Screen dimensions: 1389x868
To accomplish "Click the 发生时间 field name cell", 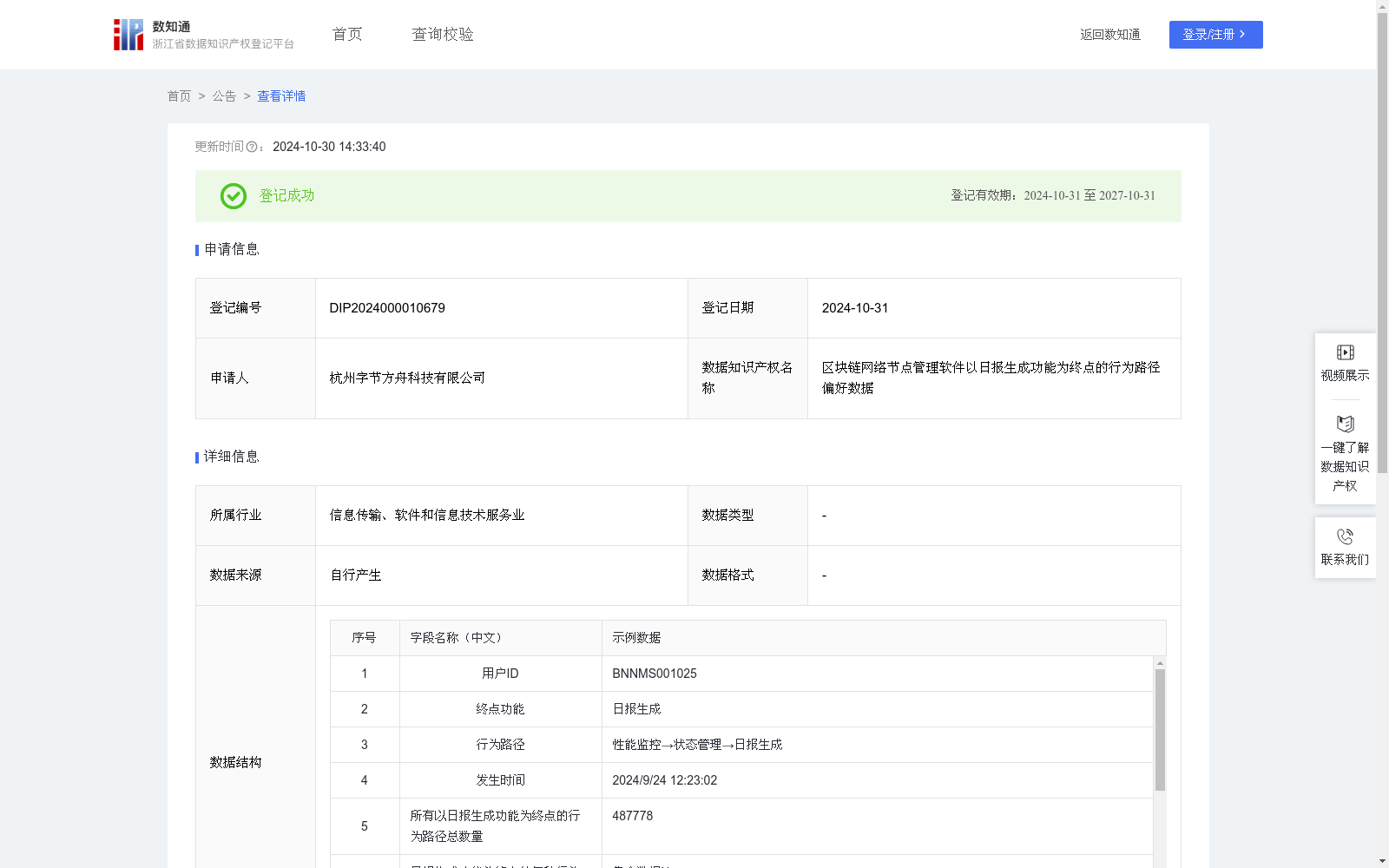I will coord(501,780).
